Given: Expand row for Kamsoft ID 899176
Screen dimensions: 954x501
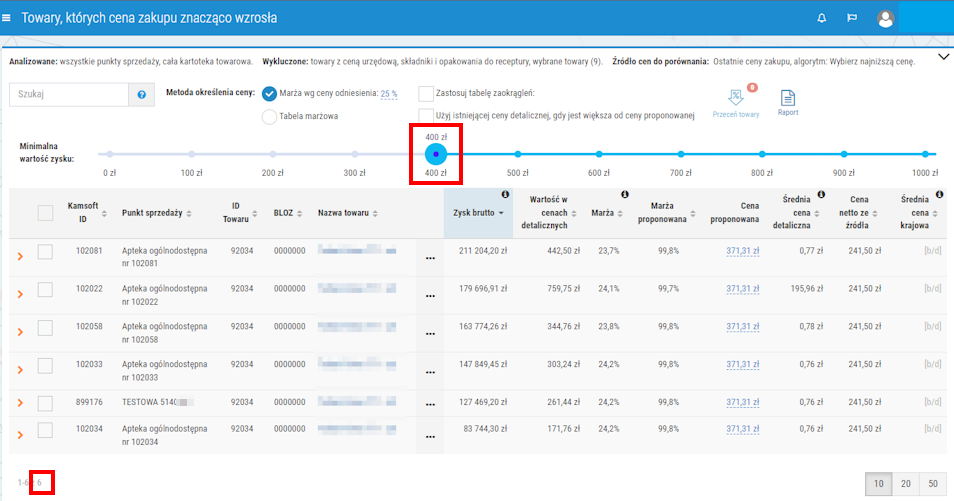Looking at the screenshot, I should (x=19, y=403).
